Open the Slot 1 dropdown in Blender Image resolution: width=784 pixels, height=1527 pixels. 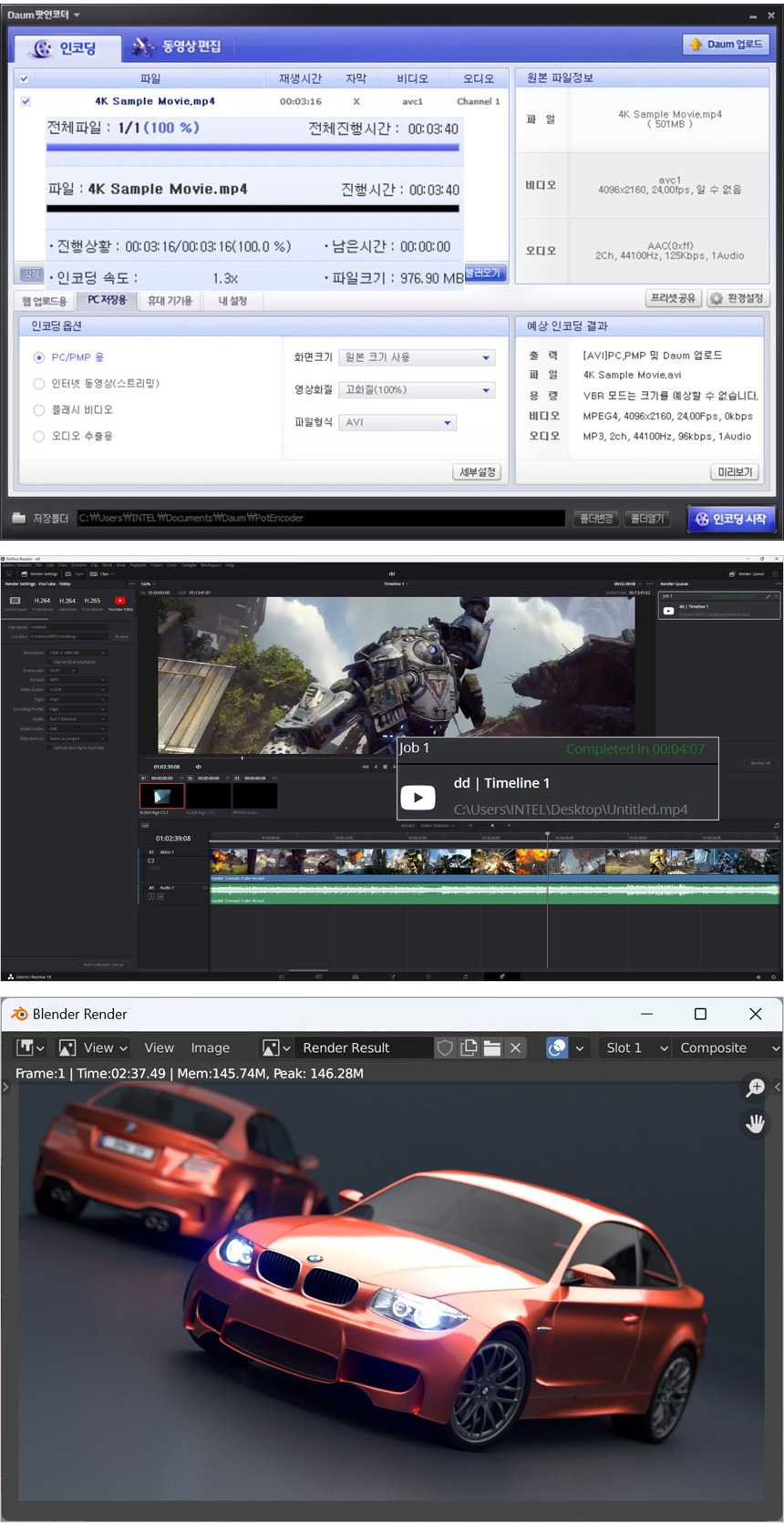point(635,1047)
